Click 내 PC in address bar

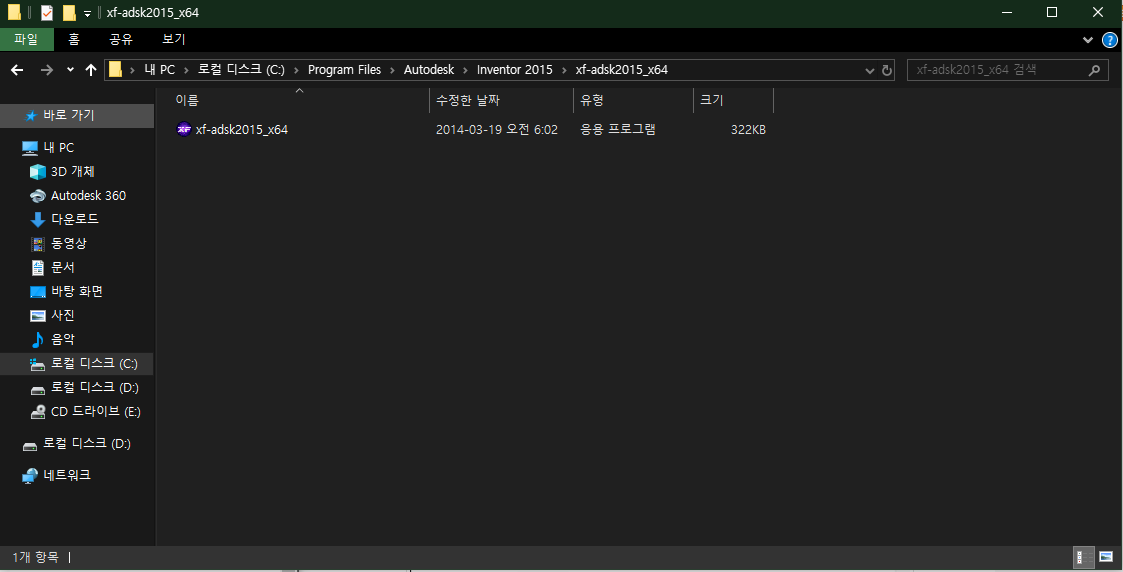159,69
